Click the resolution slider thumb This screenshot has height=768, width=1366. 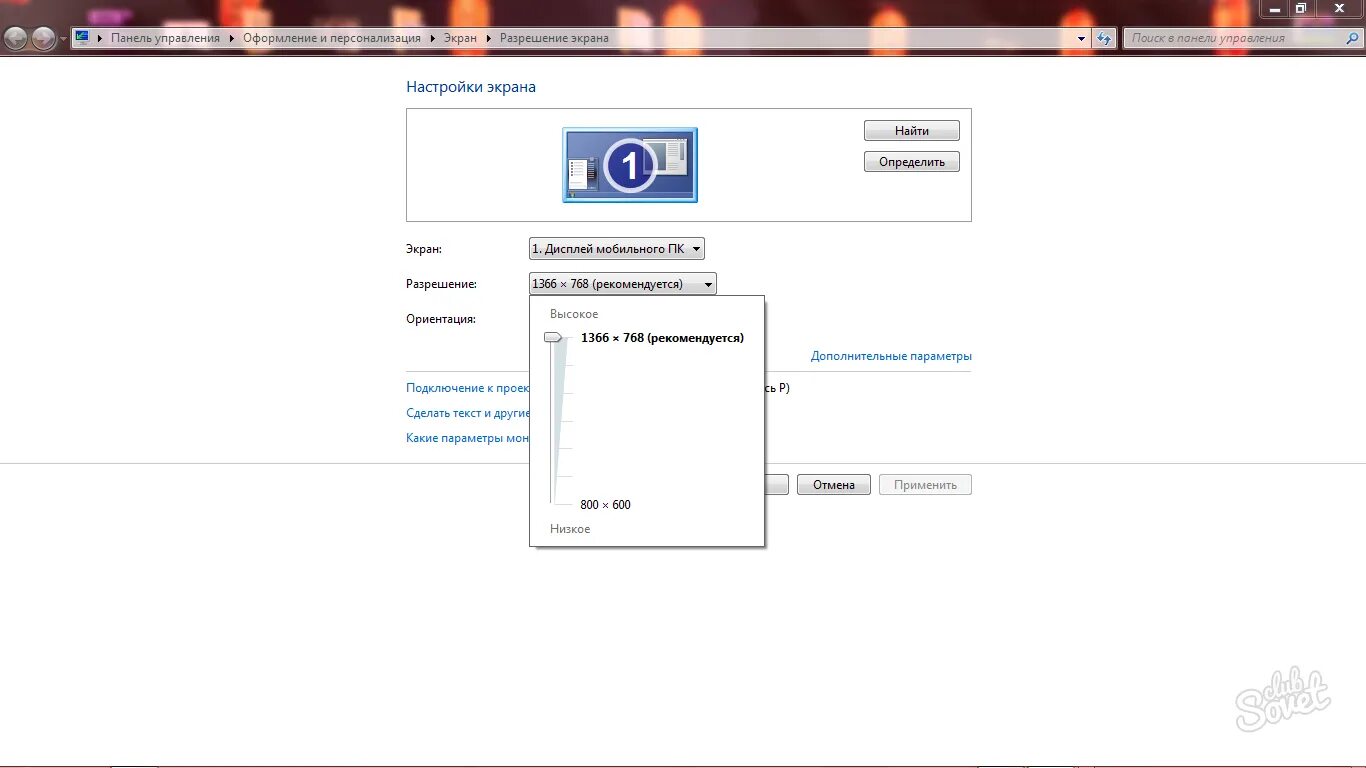(x=553, y=338)
